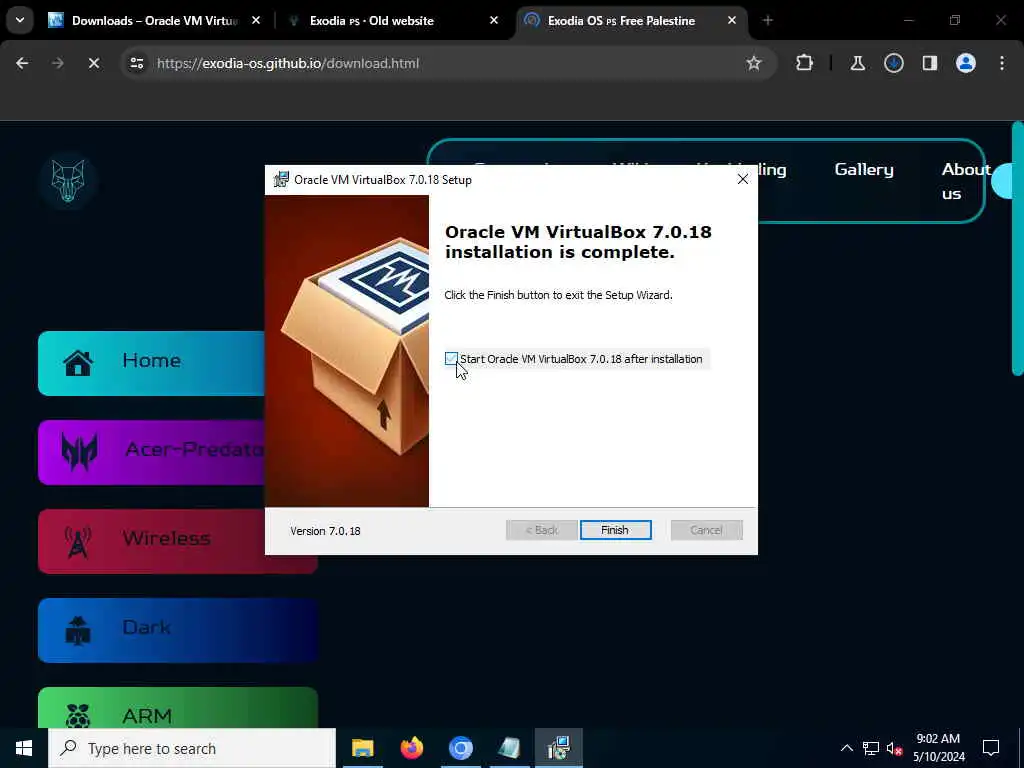Viewport: 1024px width, 768px height.
Task: Stop loading the page
Action: pyautogui.click(x=94, y=63)
